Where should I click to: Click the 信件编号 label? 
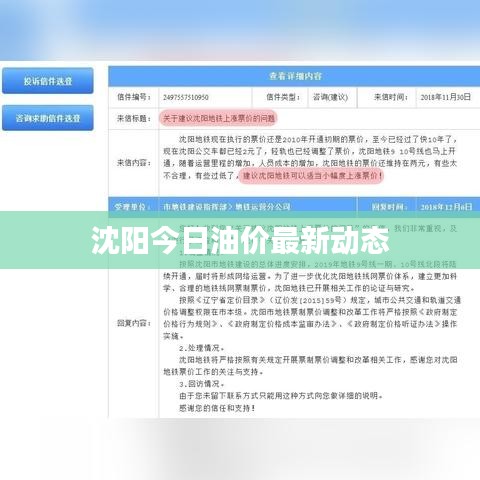tap(133, 97)
